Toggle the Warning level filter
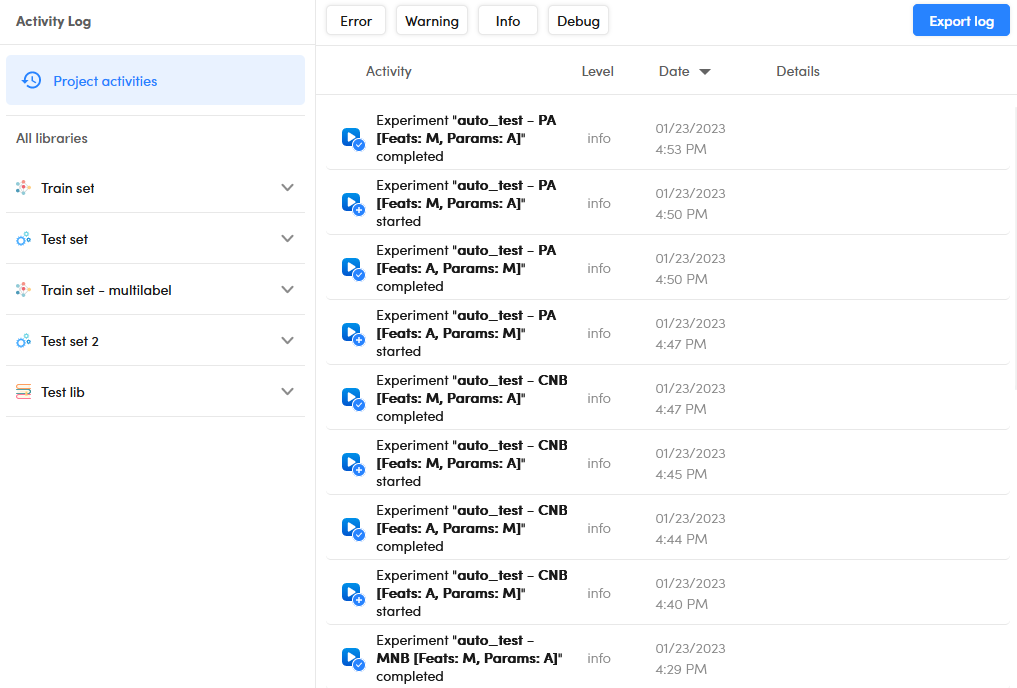Image resolution: width=1017 pixels, height=688 pixels. coord(432,21)
